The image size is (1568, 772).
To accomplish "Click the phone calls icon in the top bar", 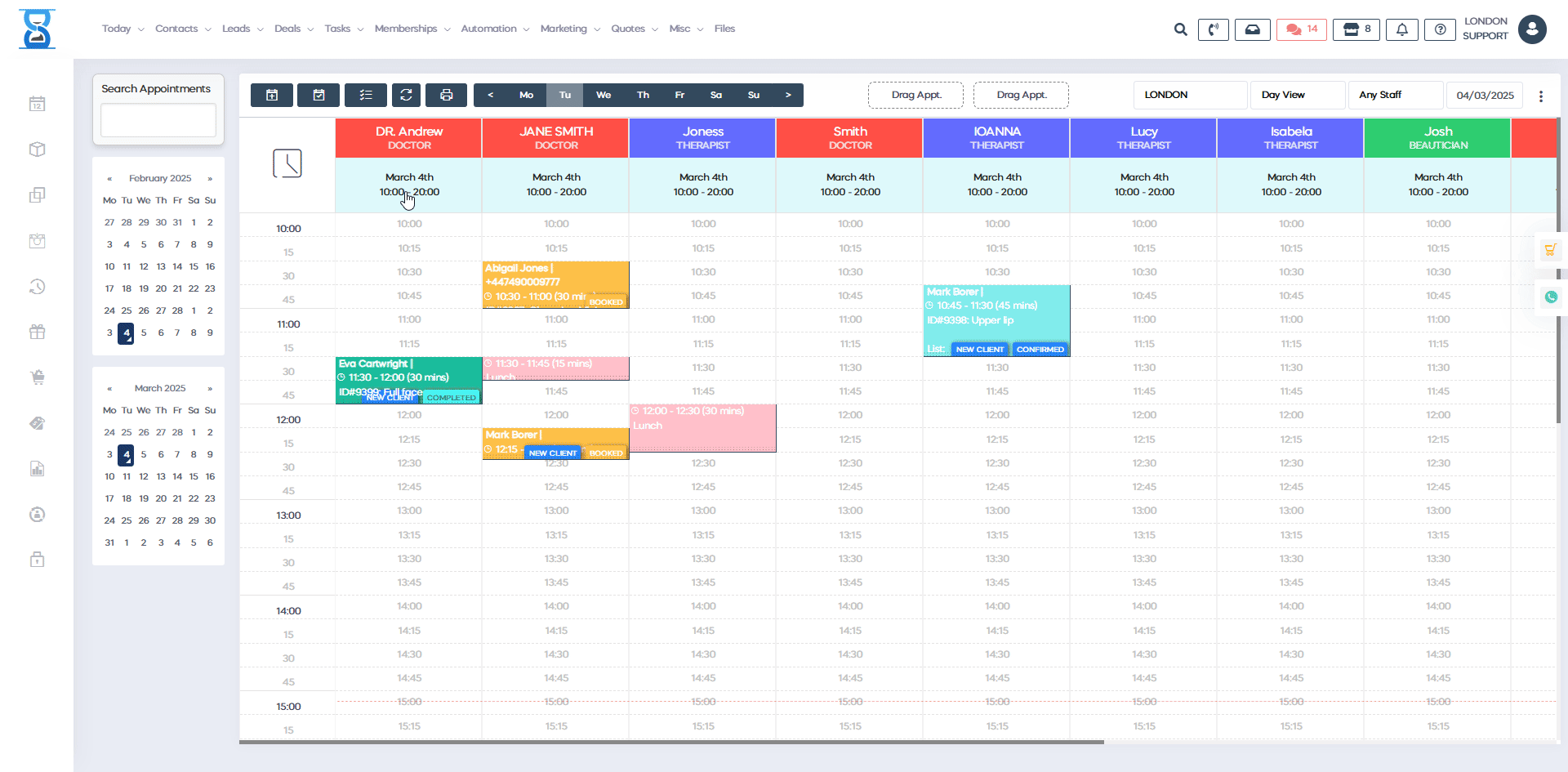I will click(x=1214, y=29).
